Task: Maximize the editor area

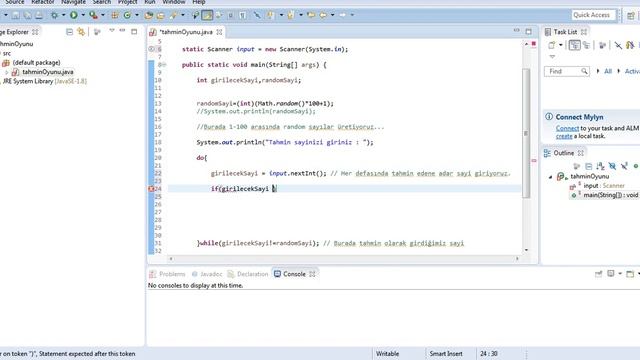Action: click(529, 31)
